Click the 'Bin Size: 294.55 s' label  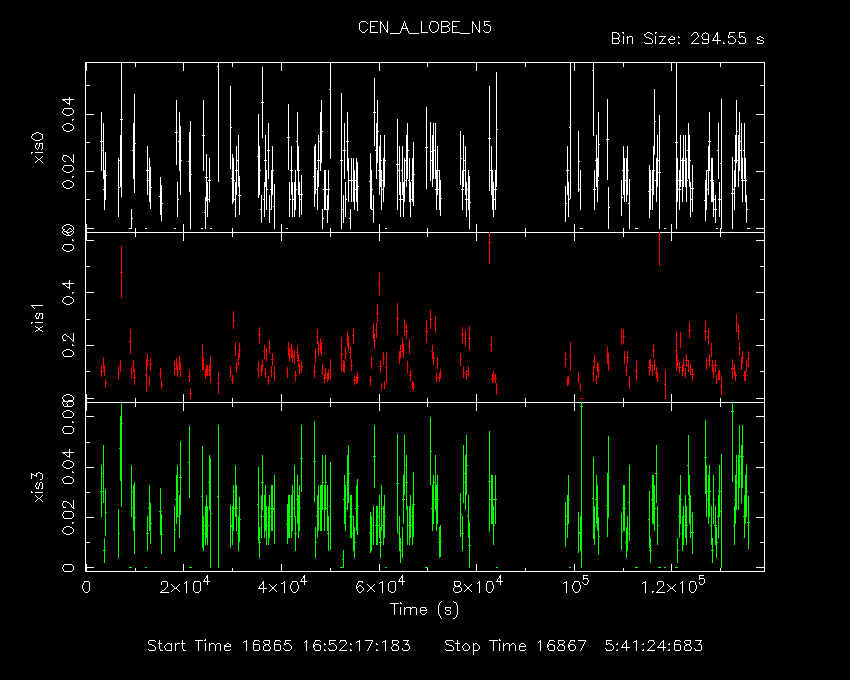point(687,39)
